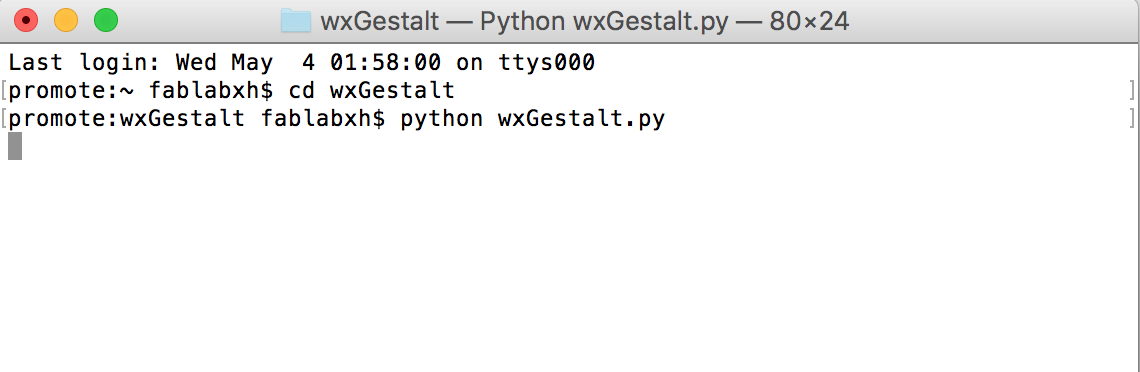Zoom the window with the green button
This screenshot has width=1140, height=372.
click(x=106, y=20)
